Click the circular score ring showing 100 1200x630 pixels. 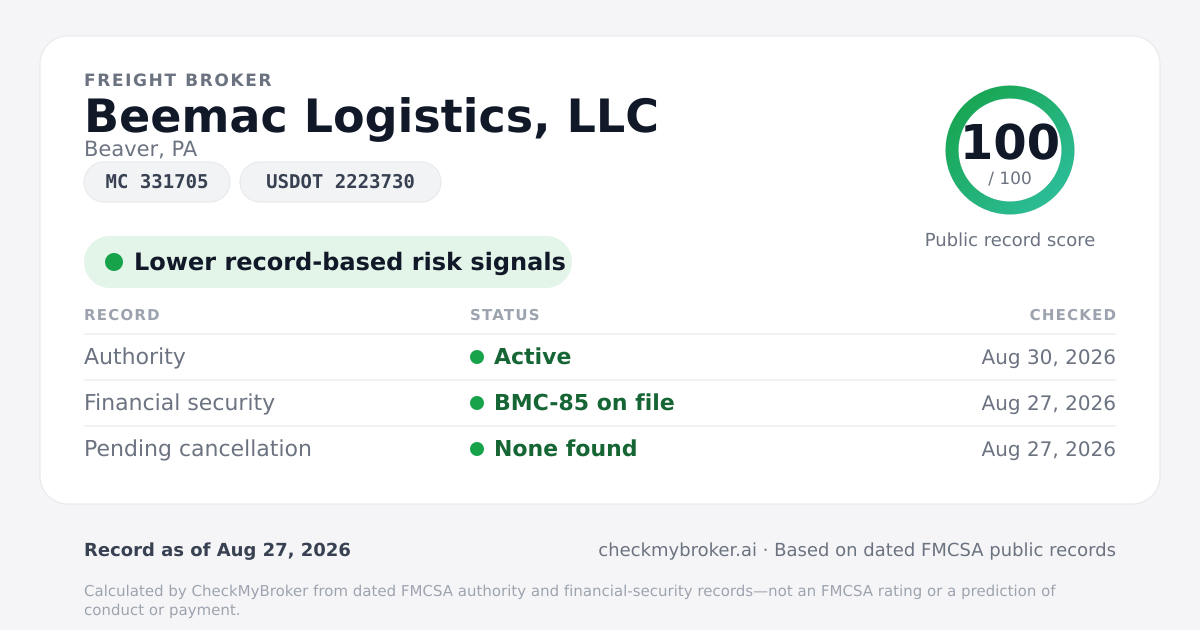[x=1010, y=150]
